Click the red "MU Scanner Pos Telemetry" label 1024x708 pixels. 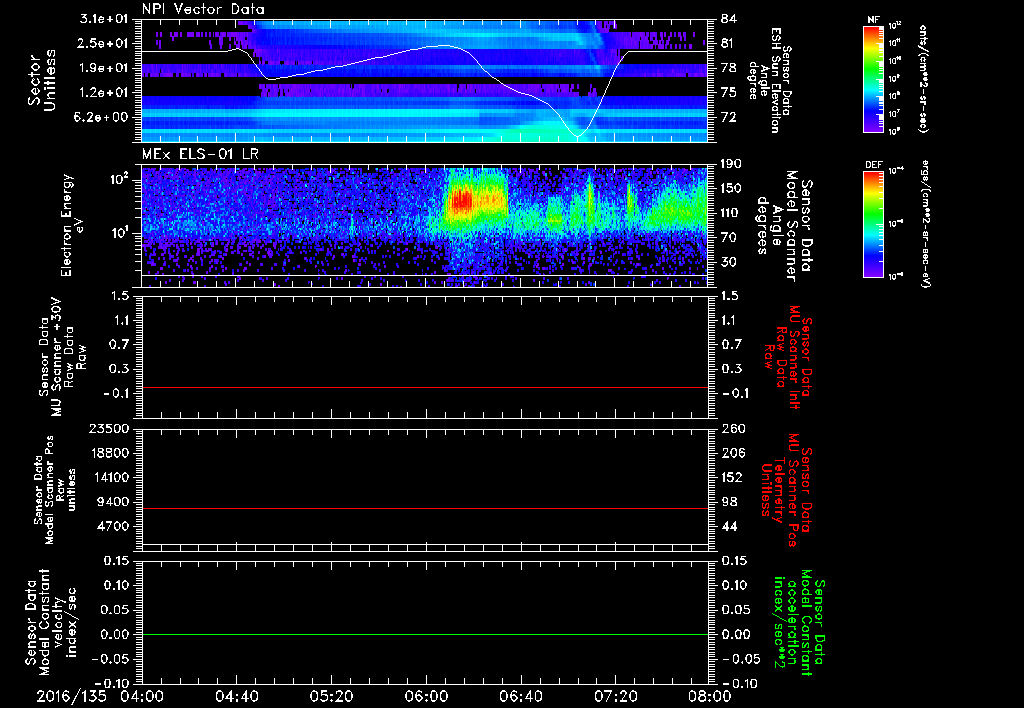(x=786, y=490)
